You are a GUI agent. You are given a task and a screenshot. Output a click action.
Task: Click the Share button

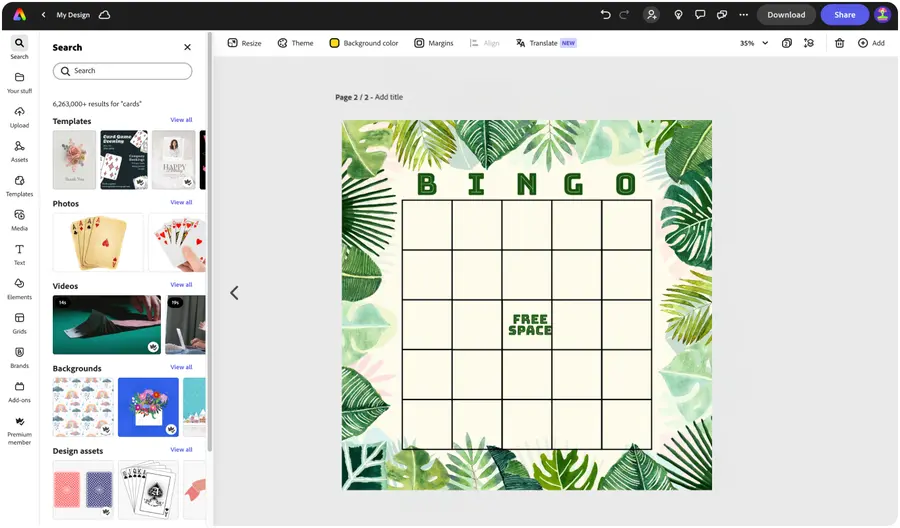point(844,15)
